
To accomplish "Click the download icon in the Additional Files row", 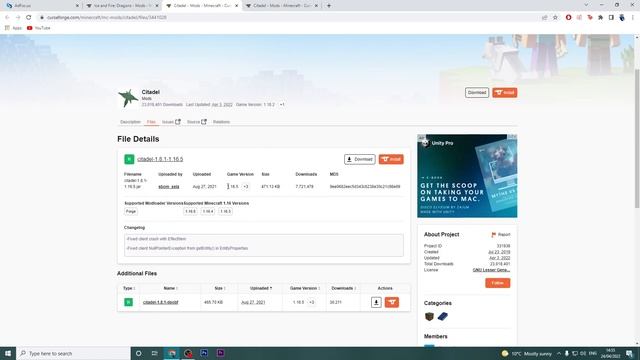I will (x=376, y=302).
